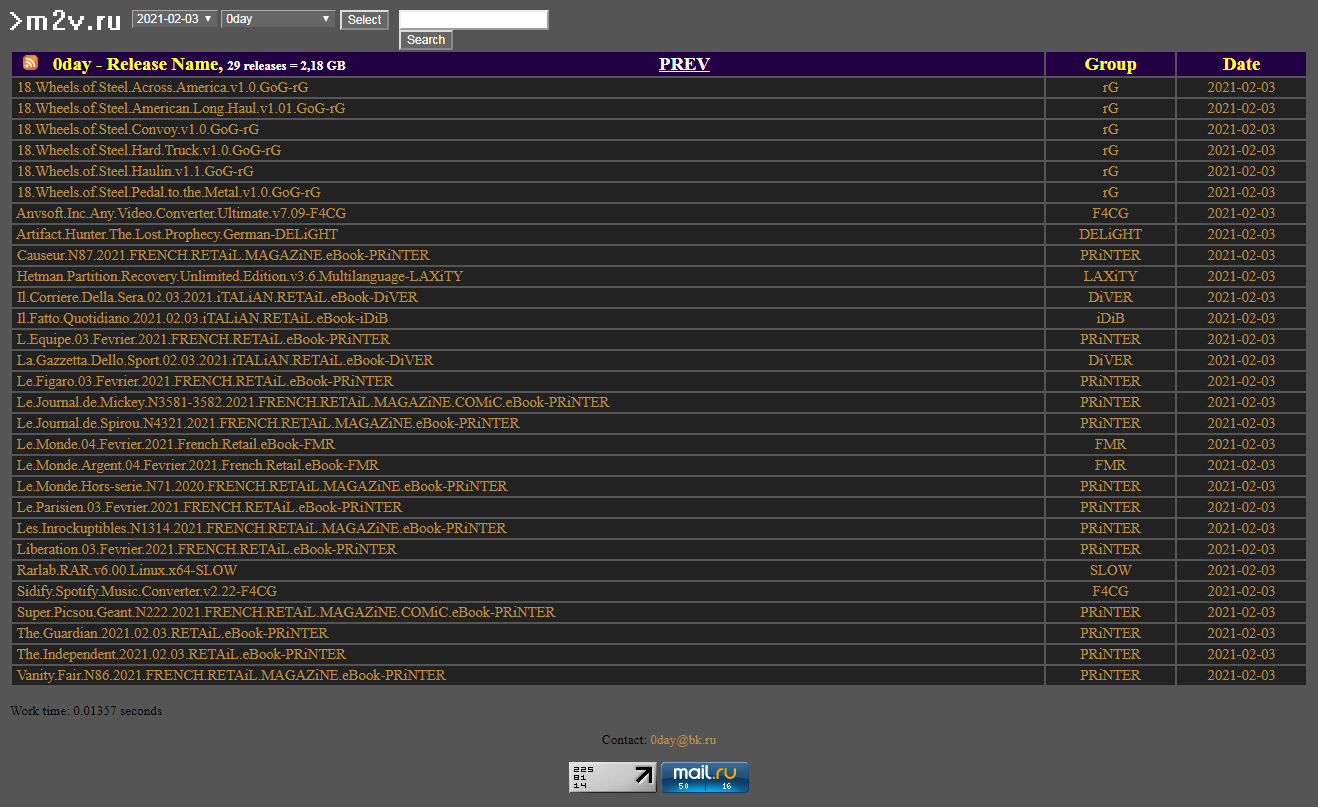The image size is (1318, 807).
Task: Open the Le.Monde.Hors-serie.N71.2020 release
Action: [x=262, y=486]
